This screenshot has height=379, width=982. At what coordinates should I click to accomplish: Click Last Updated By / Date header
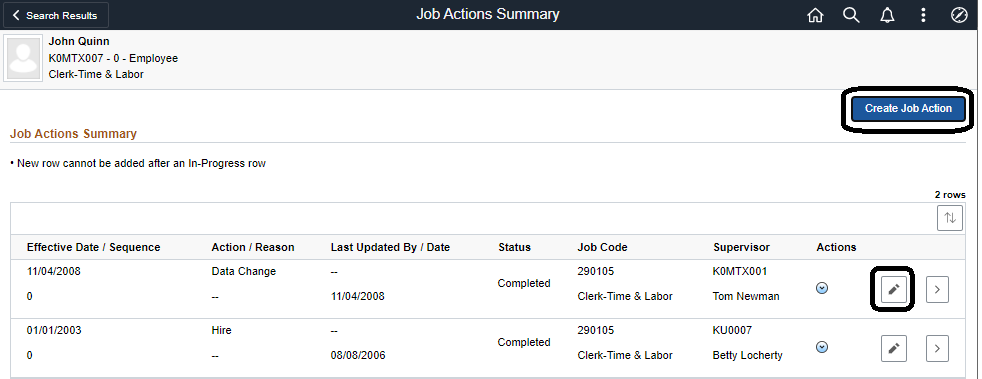(x=390, y=247)
